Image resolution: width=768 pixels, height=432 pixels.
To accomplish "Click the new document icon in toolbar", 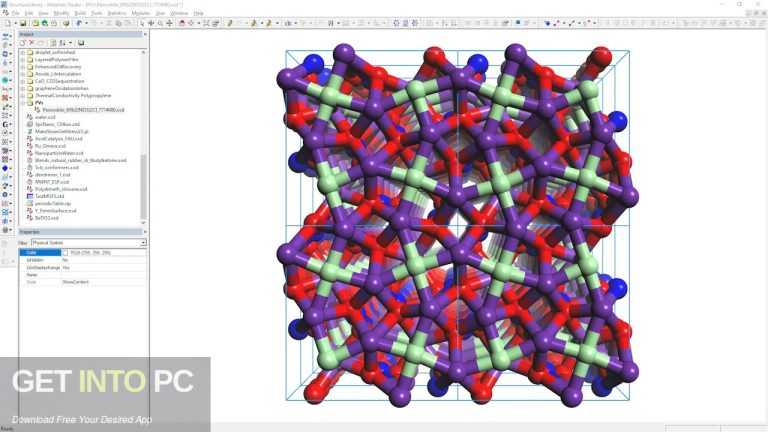I will click(8, 23).
